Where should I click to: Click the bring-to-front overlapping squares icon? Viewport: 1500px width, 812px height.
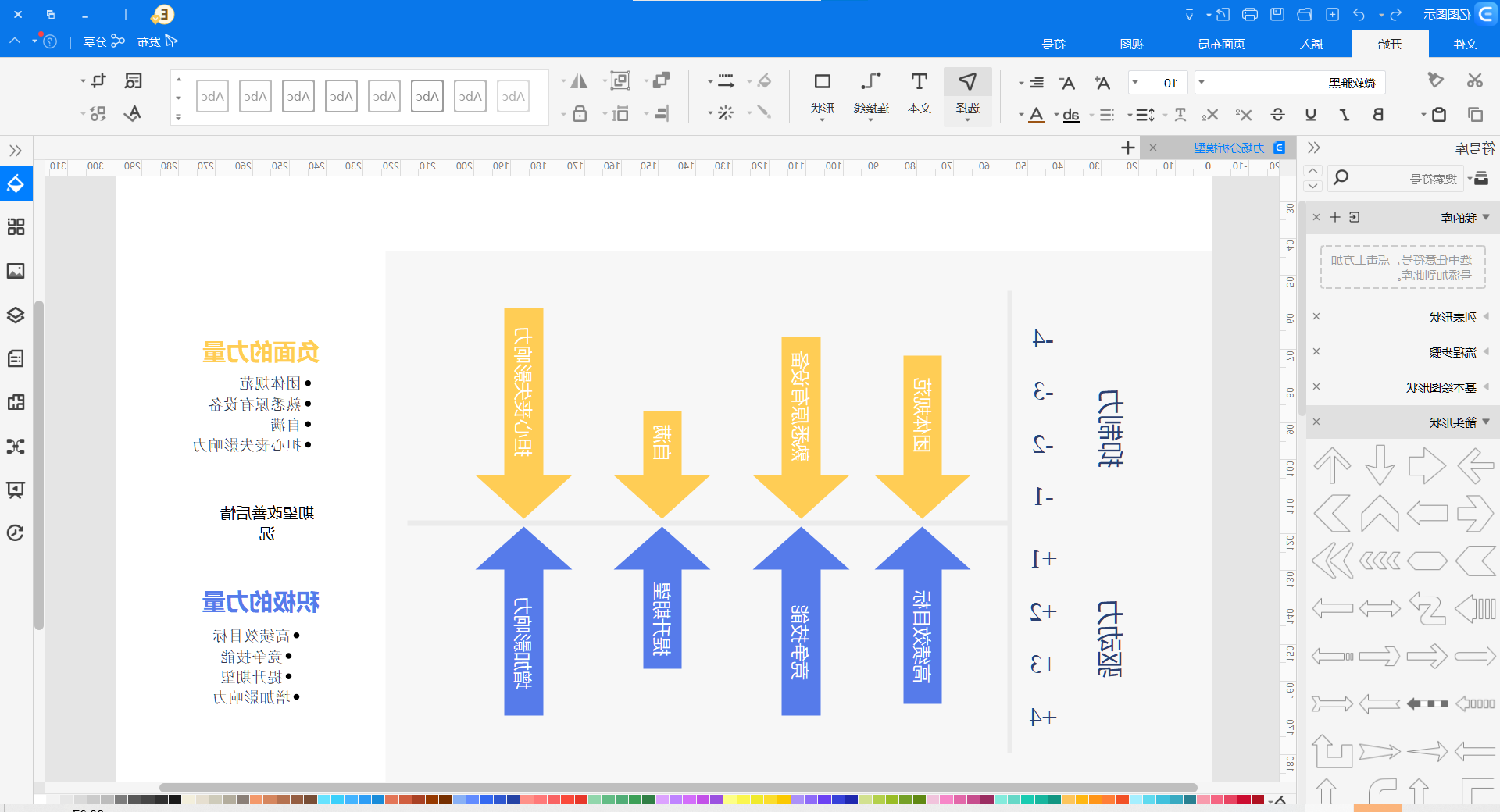tap(662, 80)
